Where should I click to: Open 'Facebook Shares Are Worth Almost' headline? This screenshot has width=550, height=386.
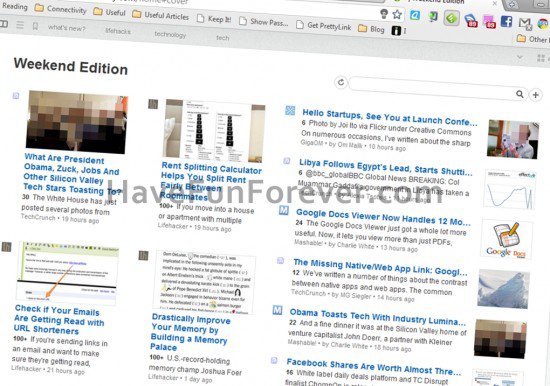pos(374,367)
